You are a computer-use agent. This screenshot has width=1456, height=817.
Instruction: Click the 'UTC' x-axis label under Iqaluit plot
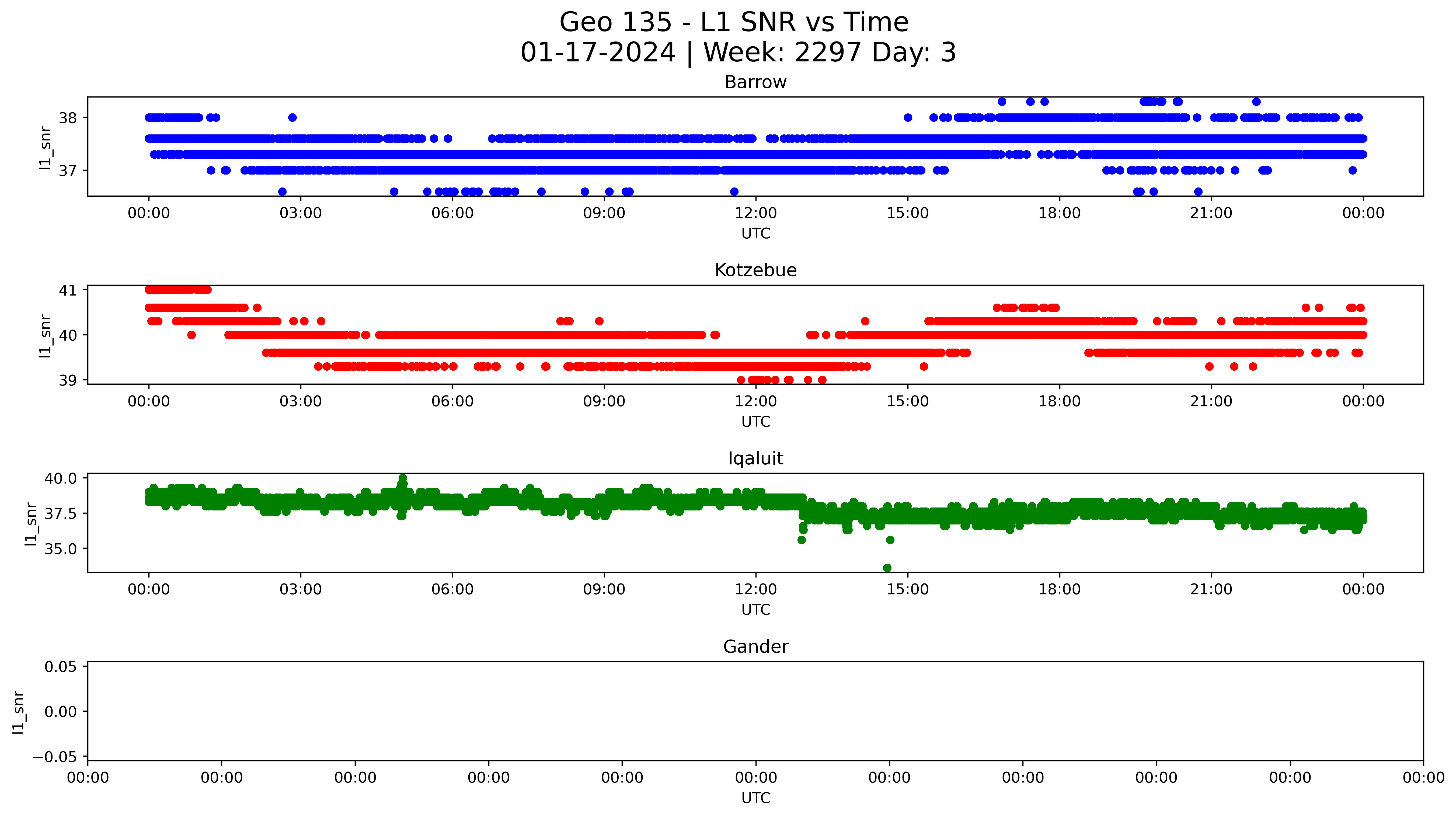pos(756,610)
